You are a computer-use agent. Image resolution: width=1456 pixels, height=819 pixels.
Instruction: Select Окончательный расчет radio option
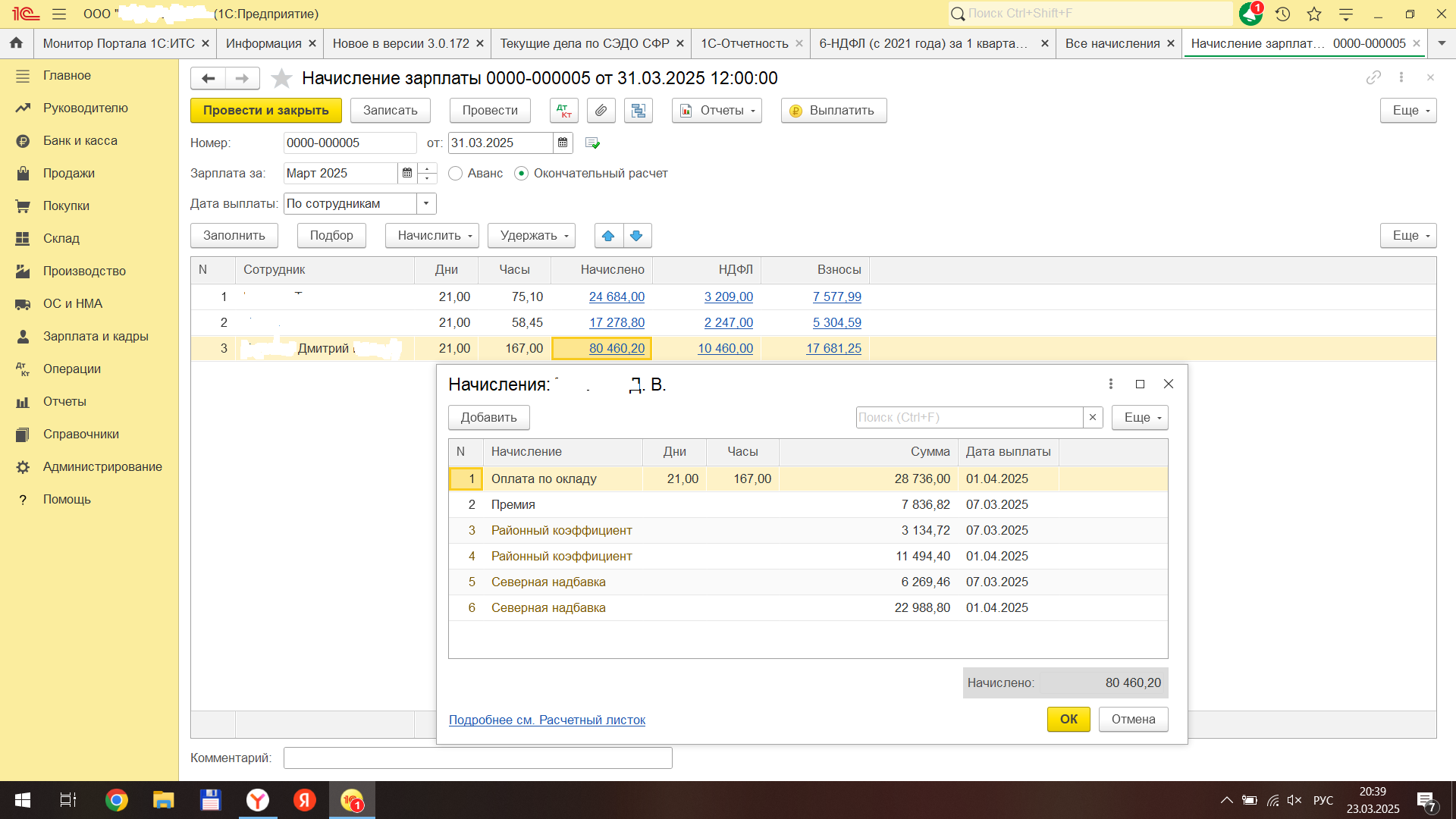522,174
